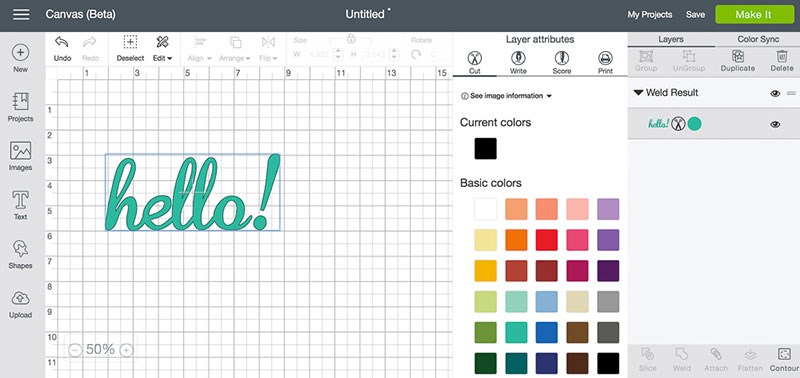The width and height of the screenshot is (800, 378).
Task: Zoom in with plus button
Action: [126, 350]
